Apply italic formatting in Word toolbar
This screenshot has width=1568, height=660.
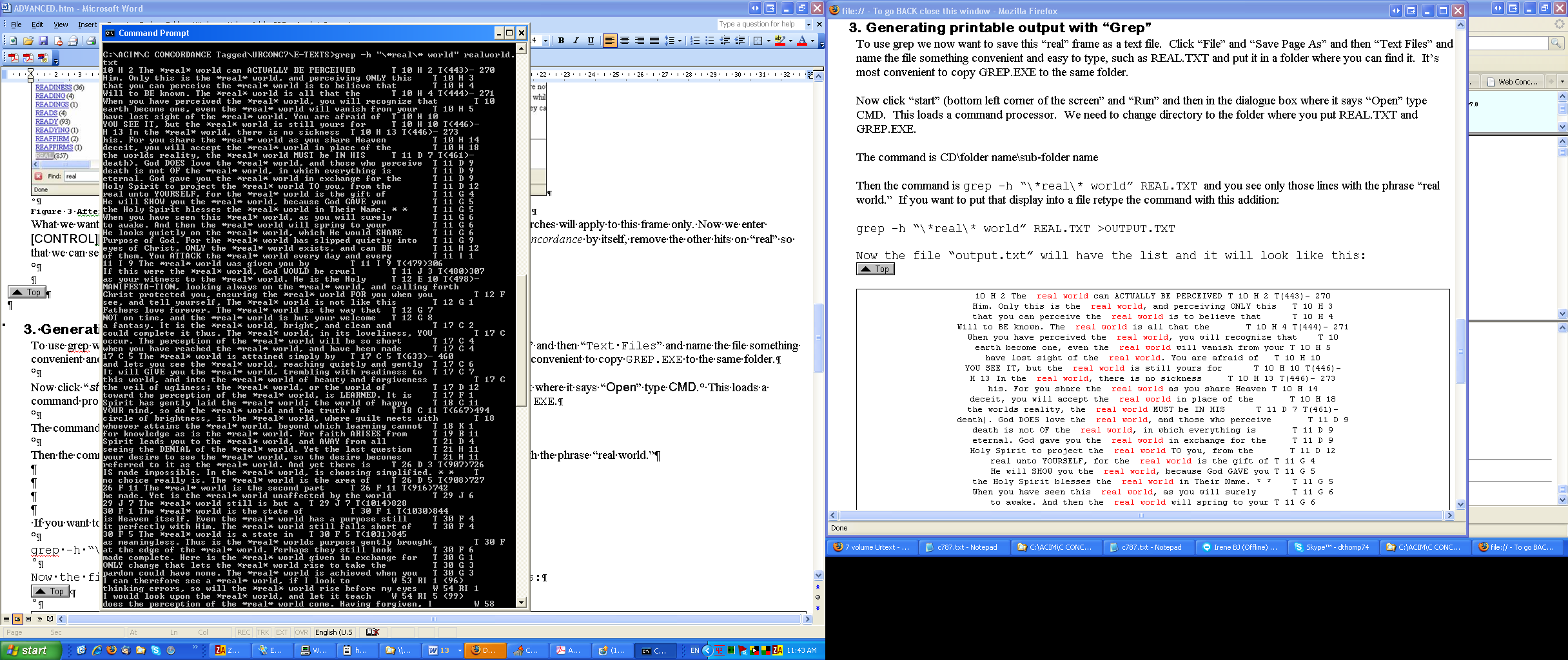coord(576,41)
